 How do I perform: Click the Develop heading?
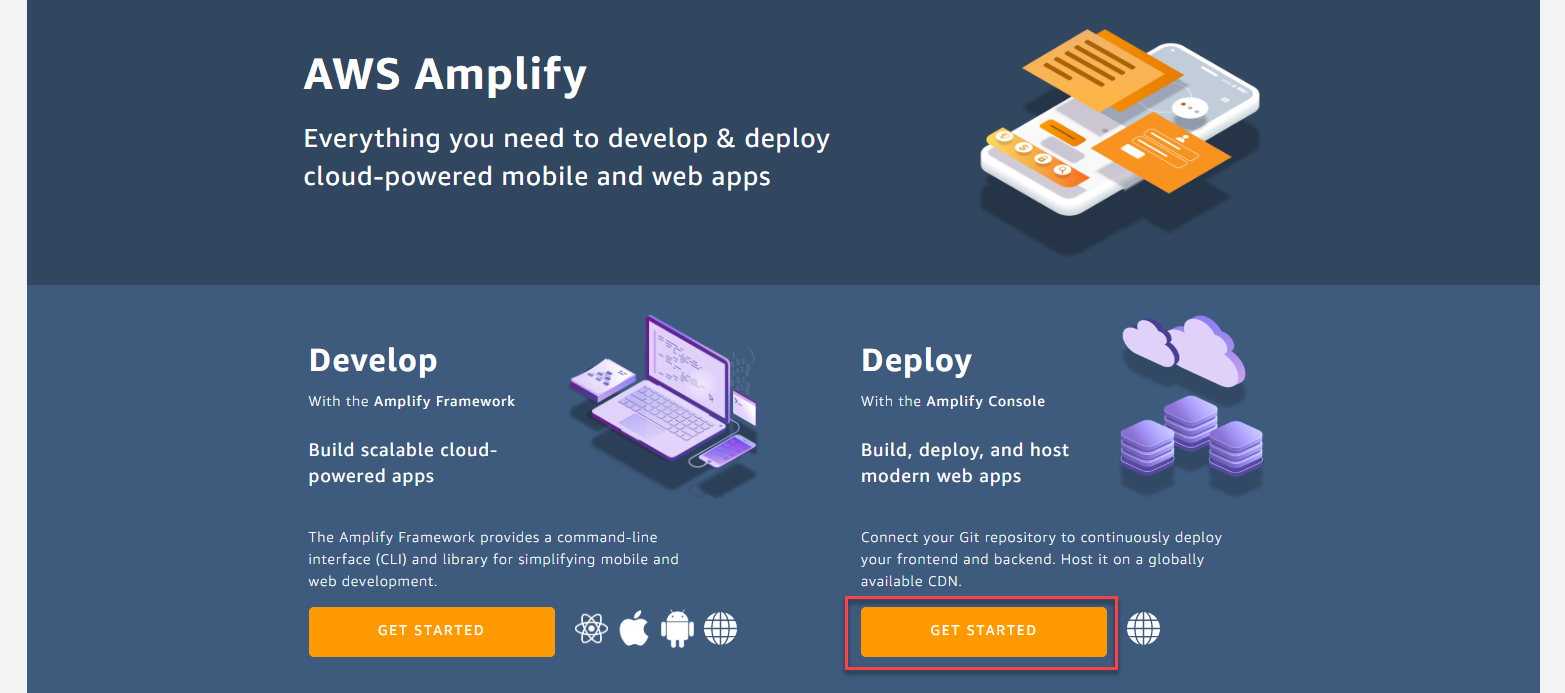pos(373,360)
